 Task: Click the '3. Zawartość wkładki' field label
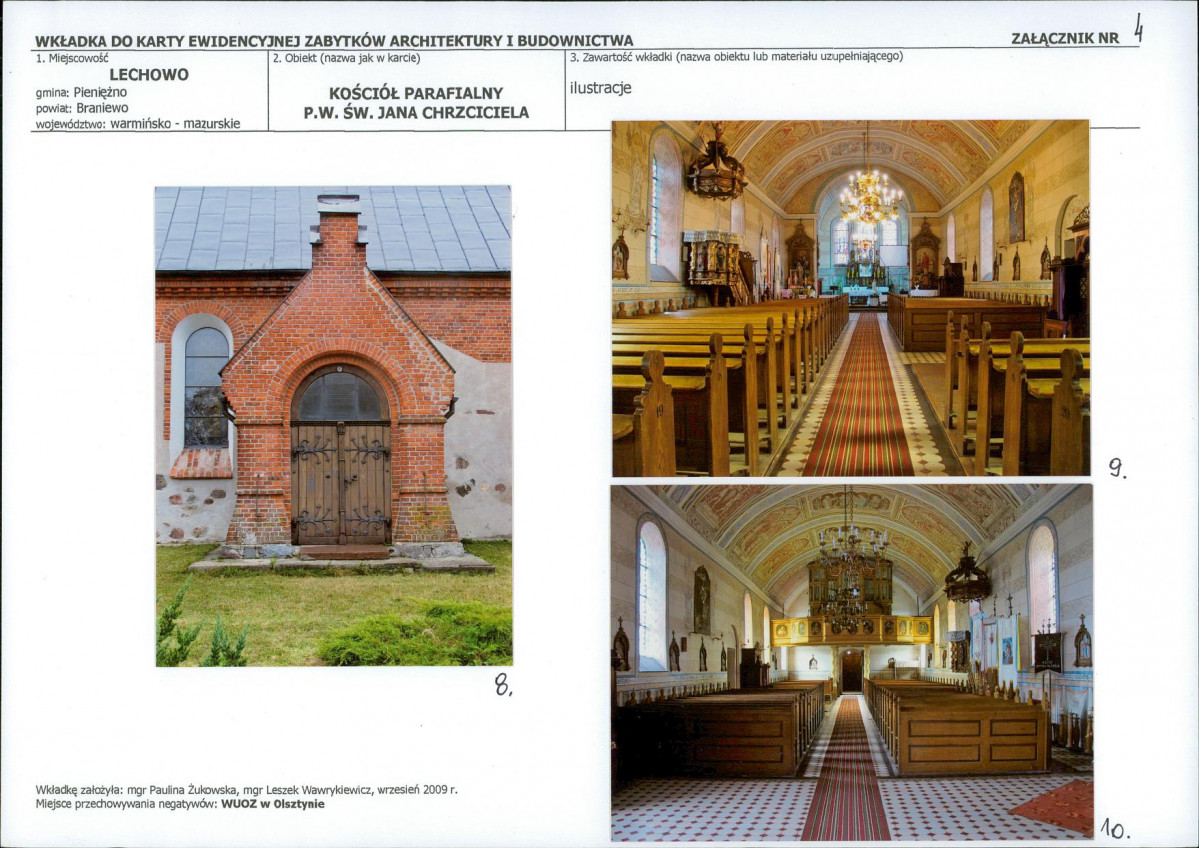point(736,57)
